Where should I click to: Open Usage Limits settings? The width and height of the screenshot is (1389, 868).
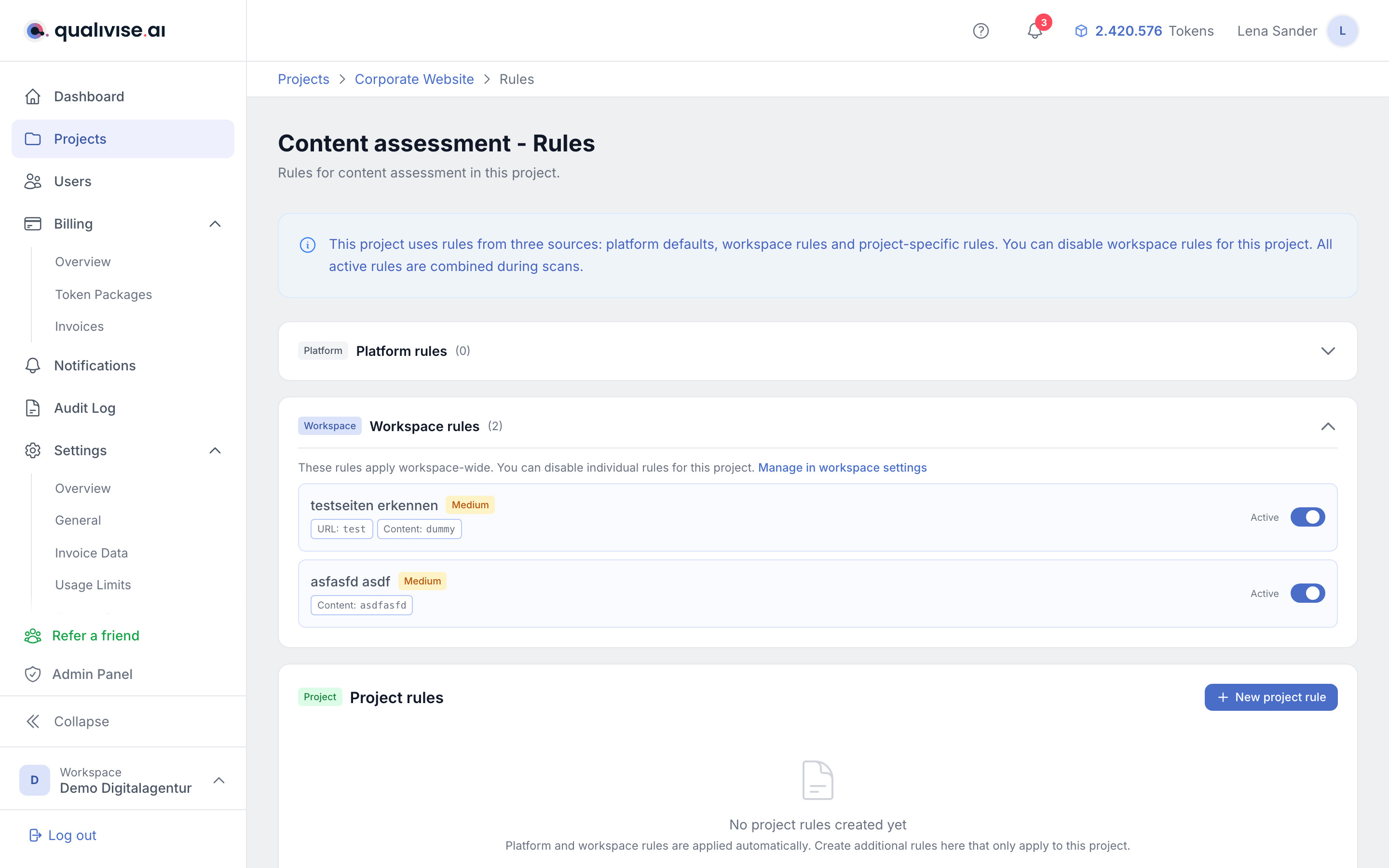[93, 584]
